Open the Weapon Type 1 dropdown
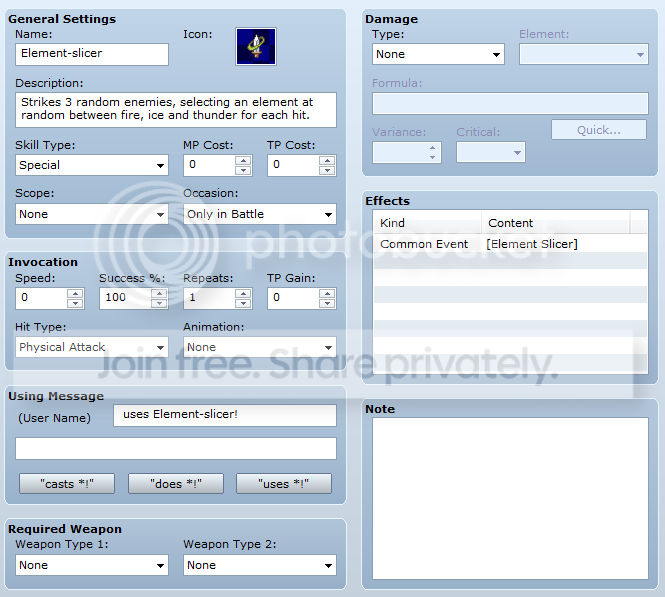The height and width of the screenshot is (597, 665). [x=92, y=565]
